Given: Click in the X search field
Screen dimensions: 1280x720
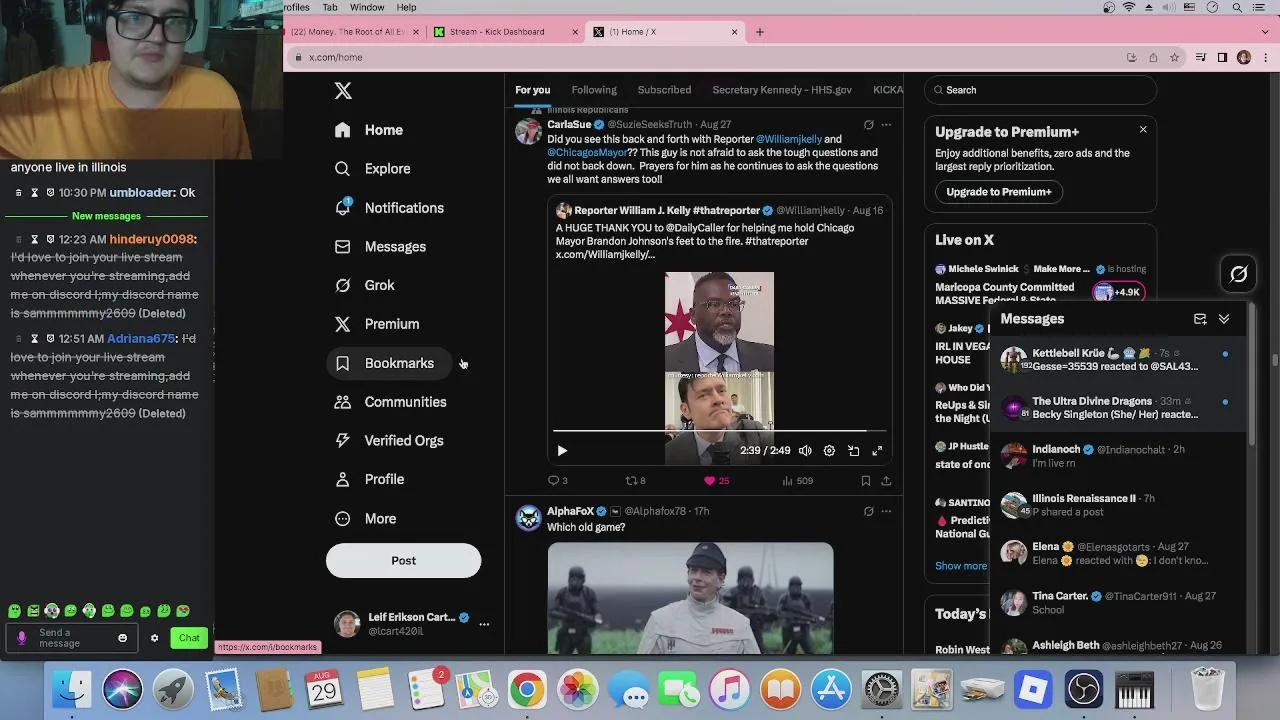Looking at the screenshot, I should click(x=1040, y=90).
